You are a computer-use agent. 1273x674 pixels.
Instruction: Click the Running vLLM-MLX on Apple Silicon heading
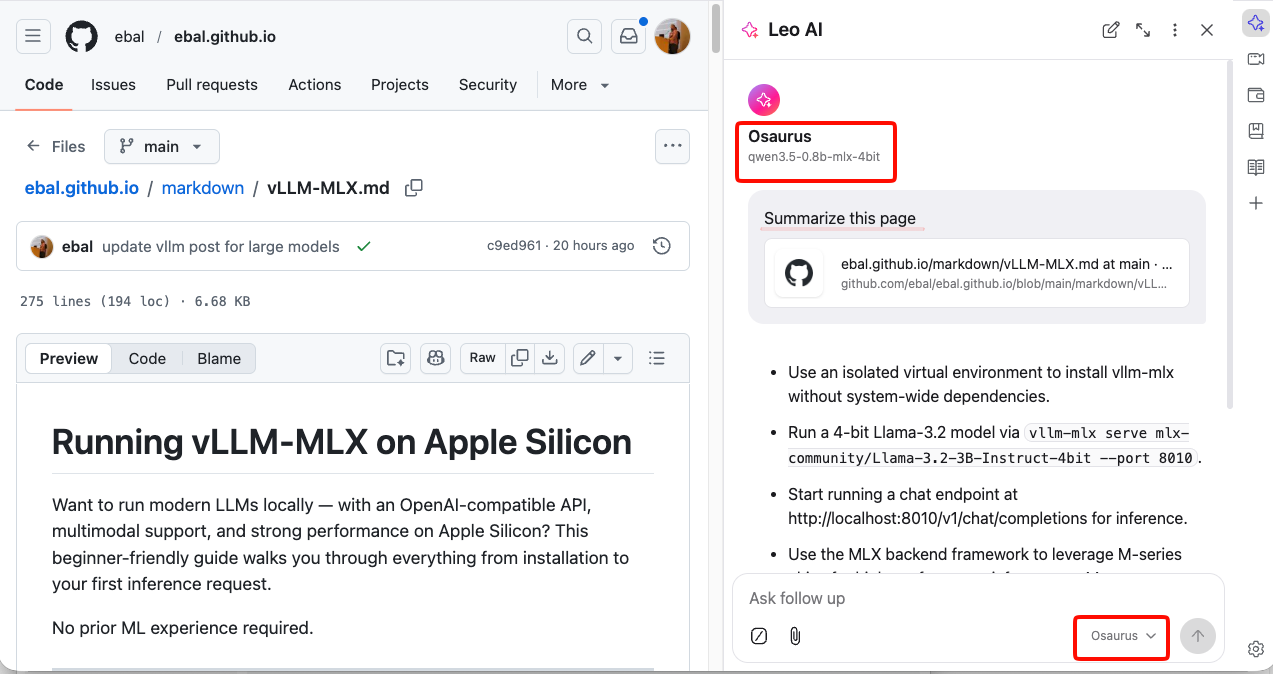tap(342, 442)
